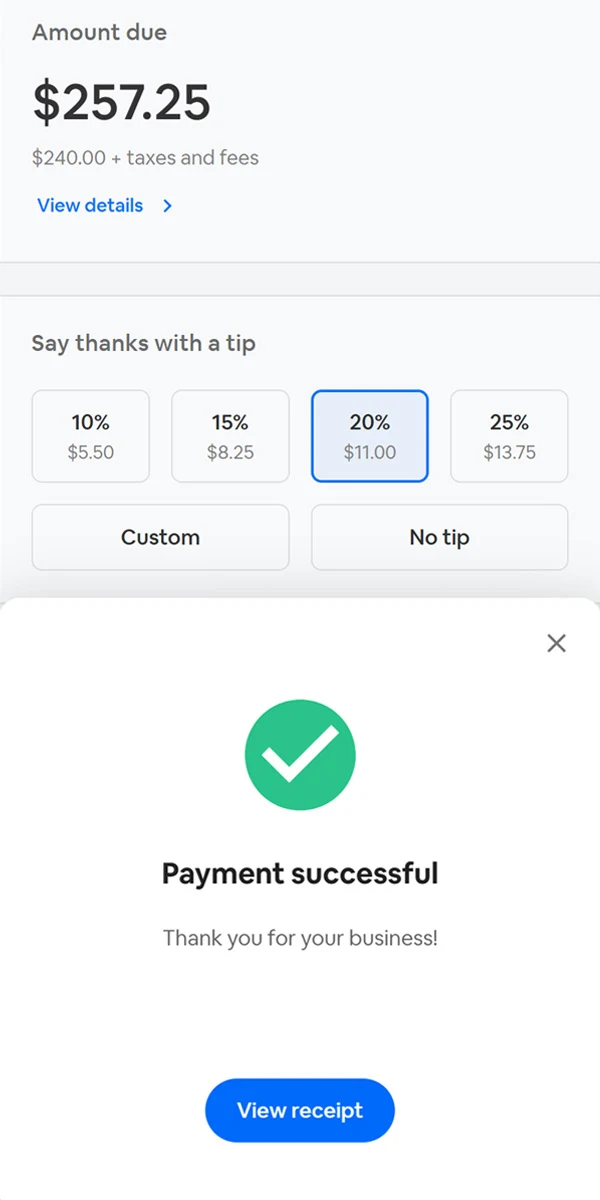Click the green checkmark success icon
Image resolution: width=600 pixels, height=1200 pixels.
coord(300,755)
